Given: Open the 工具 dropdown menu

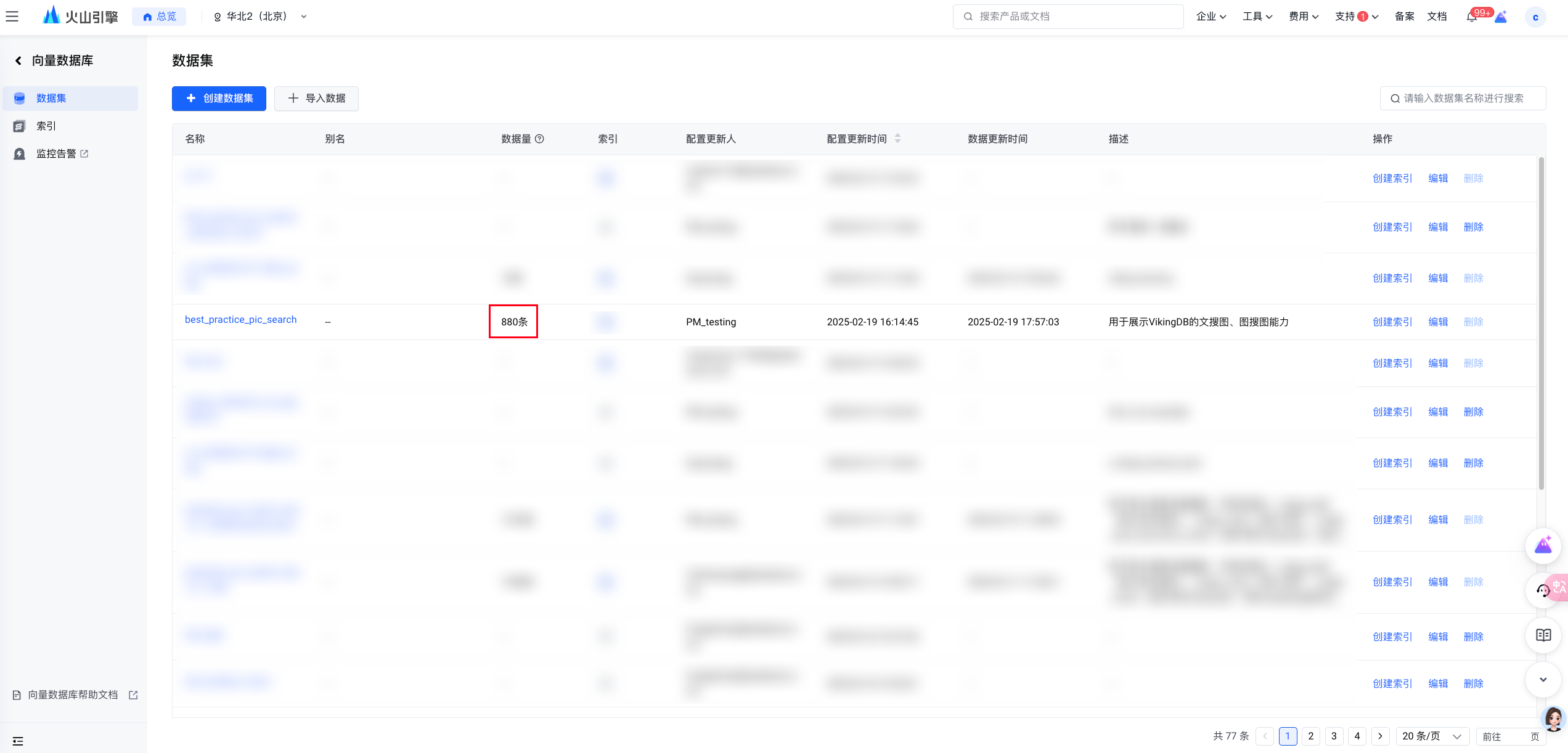Looking at the screenshot, I should click(1257, 17).
